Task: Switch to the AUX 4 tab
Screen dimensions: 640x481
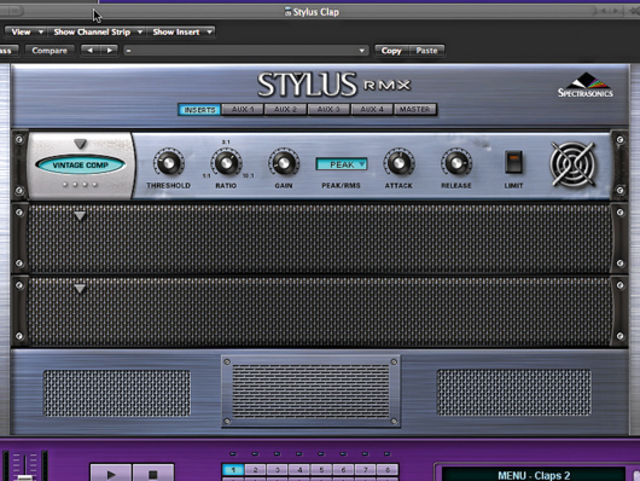Action: 372,109
